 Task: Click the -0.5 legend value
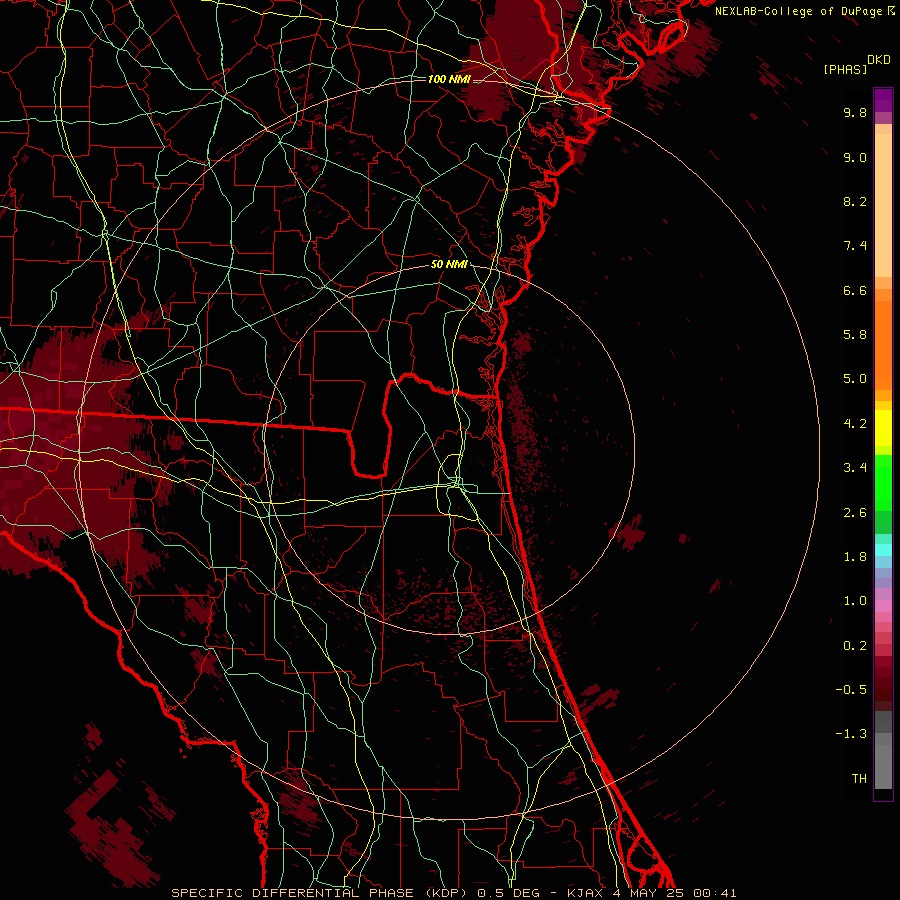click(x=851, y=690)
